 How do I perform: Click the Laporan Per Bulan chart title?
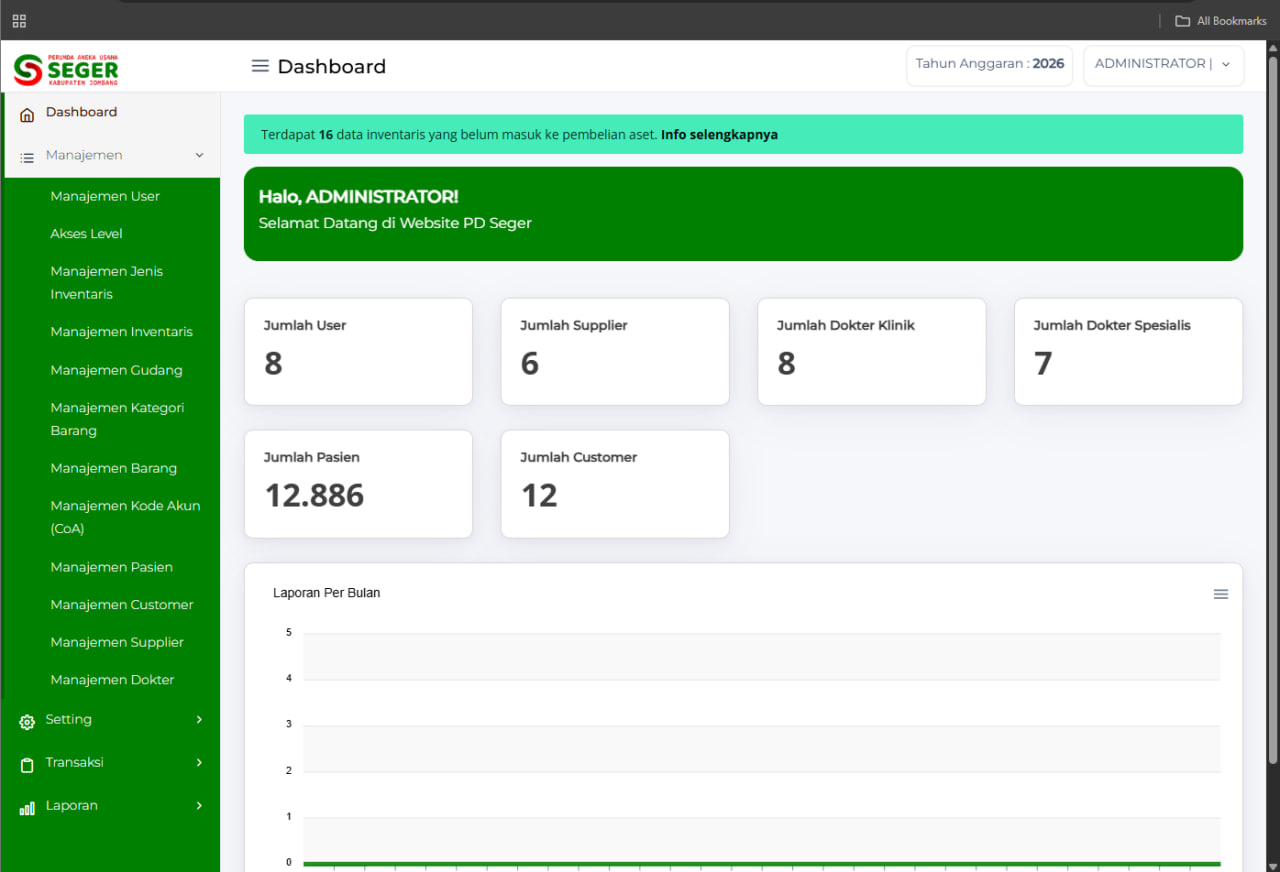click(x=326, y=593)
